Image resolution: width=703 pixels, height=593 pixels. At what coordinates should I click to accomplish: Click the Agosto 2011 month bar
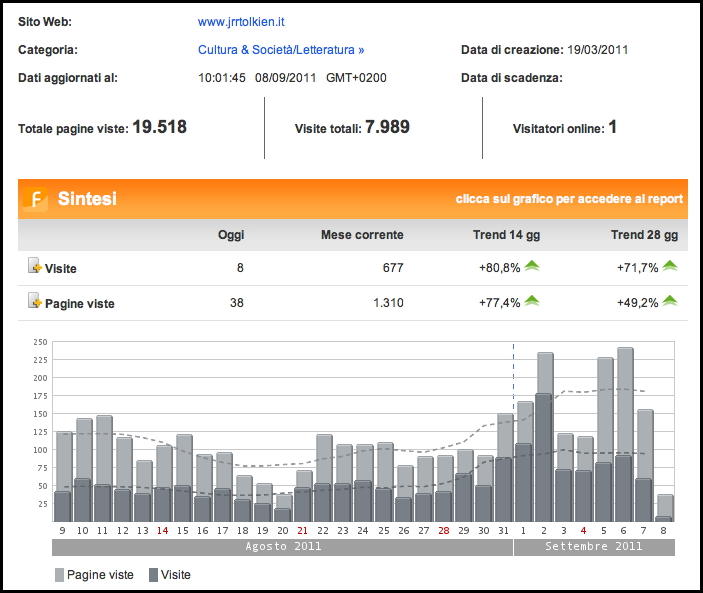pos(282,547)
